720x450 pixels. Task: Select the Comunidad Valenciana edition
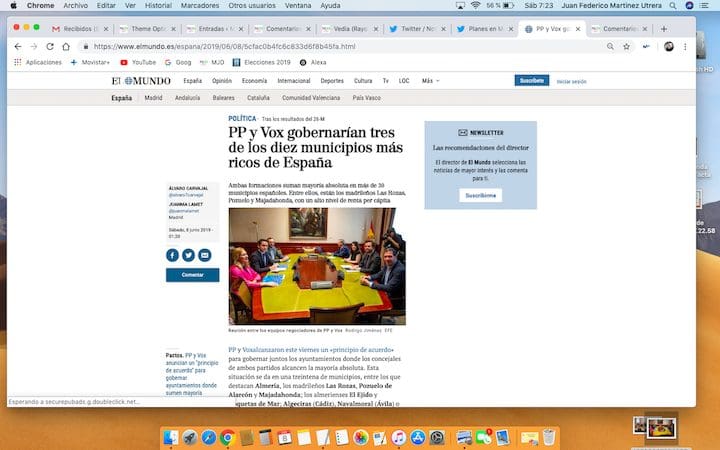pyautogui.click(x=311, y=98)
